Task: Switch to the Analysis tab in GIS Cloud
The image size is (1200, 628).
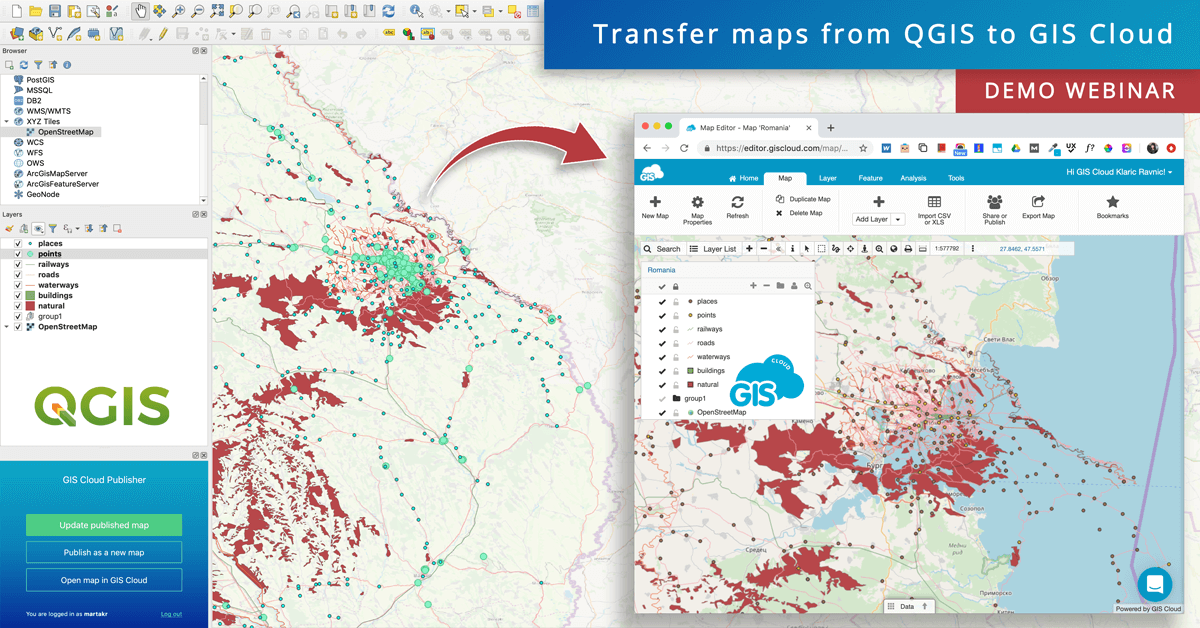Action: [x=913, y=178]
